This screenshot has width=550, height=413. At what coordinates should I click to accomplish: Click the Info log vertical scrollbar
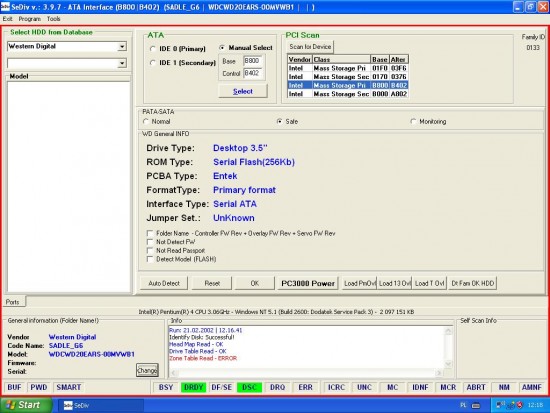(448, 347)
